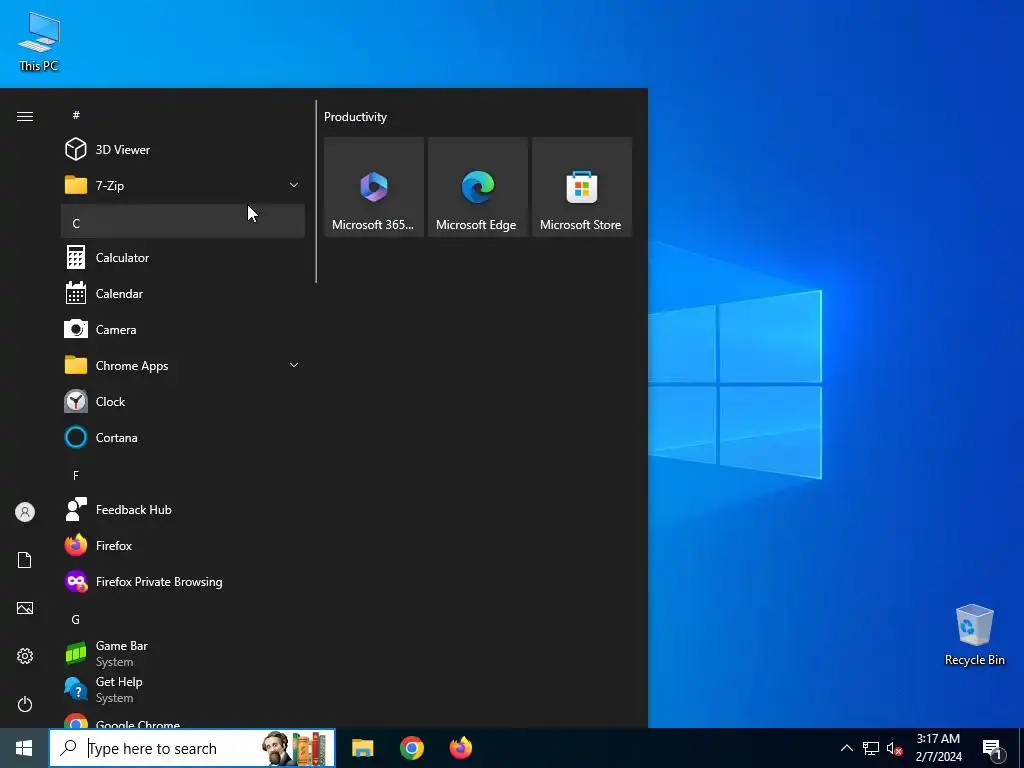The width and height of the screenshot is (1024, 768).
Task: Open Firefox from the taskbar
Action: coord(460,748)
